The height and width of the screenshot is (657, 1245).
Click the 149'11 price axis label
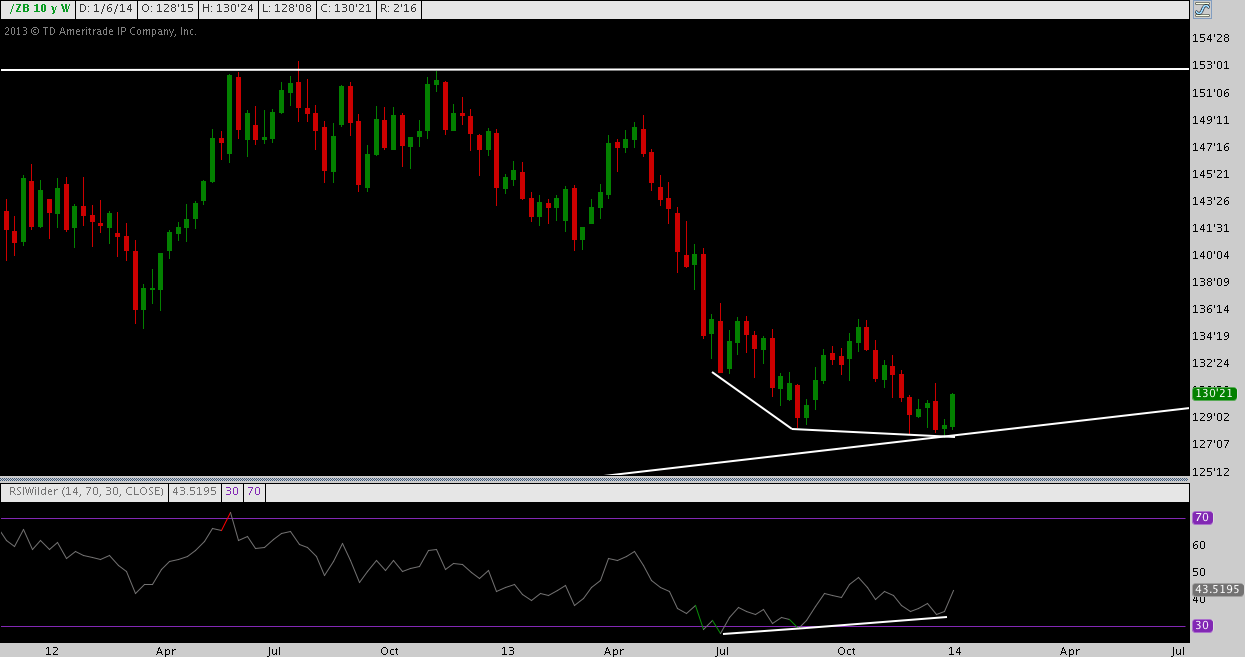pos(1210,120)
